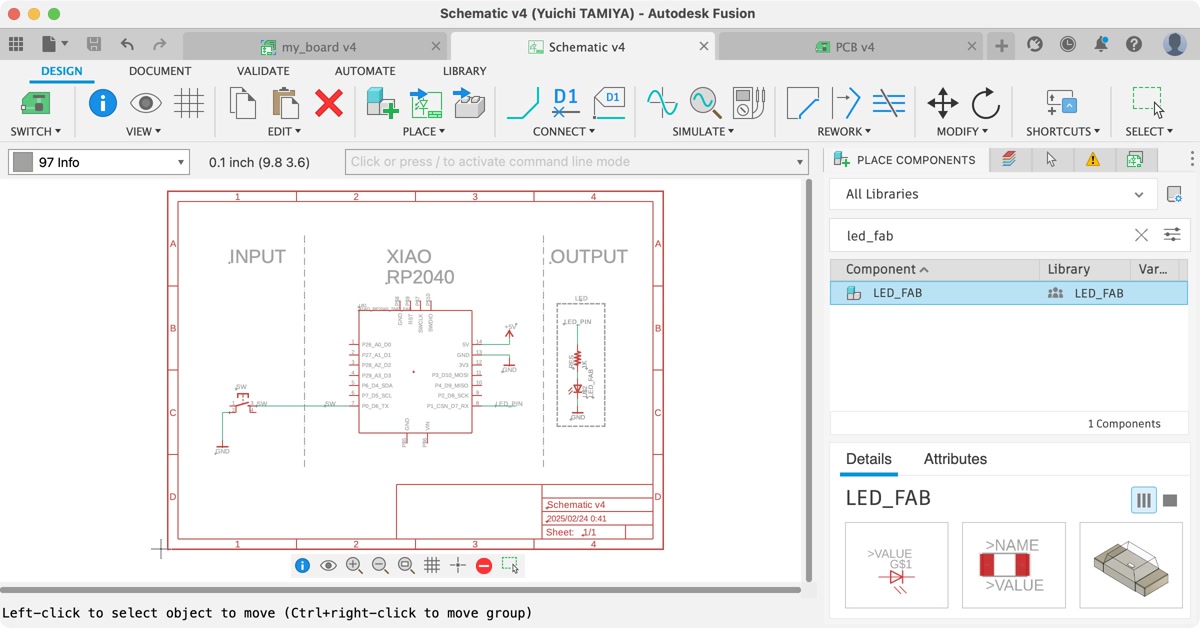Screen dimensions: 1200x628
Task: Open the 97 Info layer dropdown
Action: click(98, 162)
